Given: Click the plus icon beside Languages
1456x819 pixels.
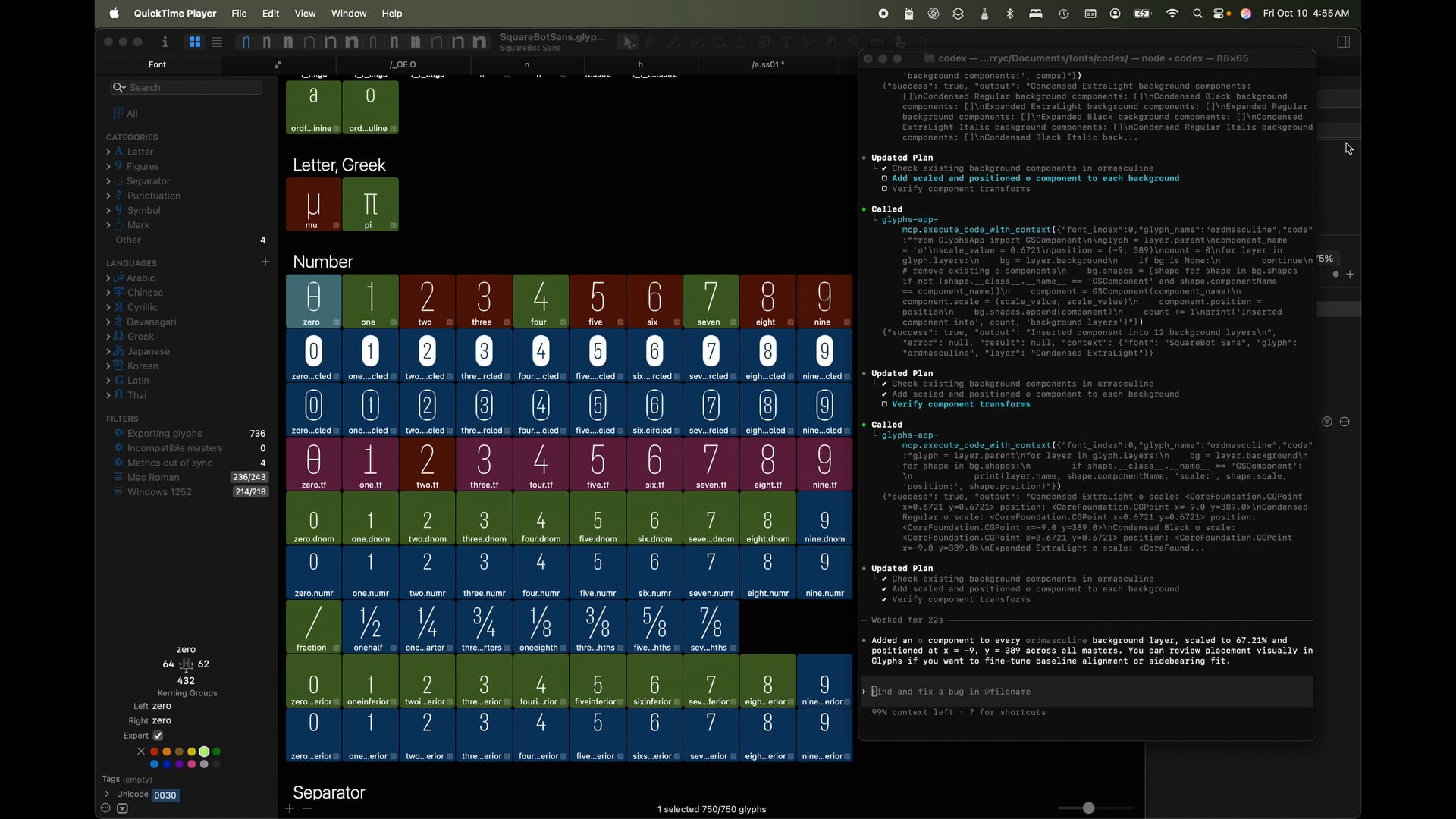Looking at the screenshot, I should [265, 262].
